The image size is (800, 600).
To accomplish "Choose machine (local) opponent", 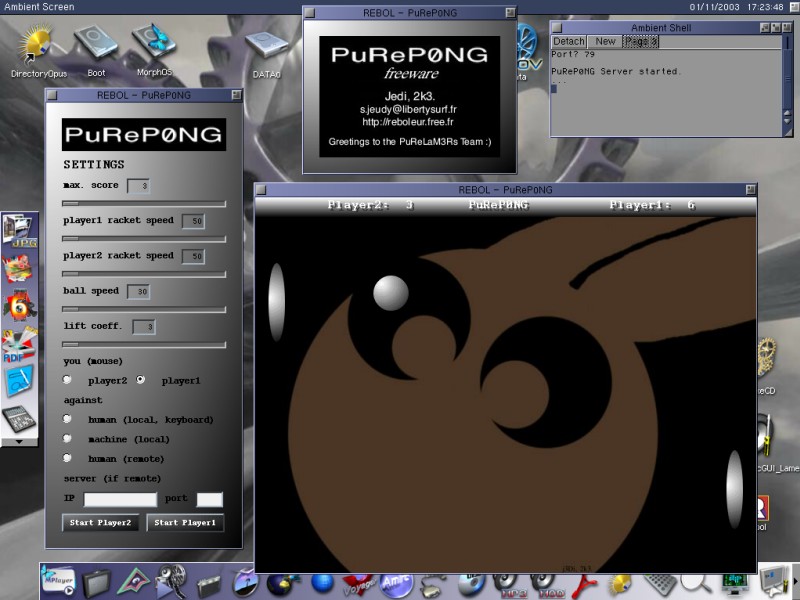I will (x=67, y=438).
